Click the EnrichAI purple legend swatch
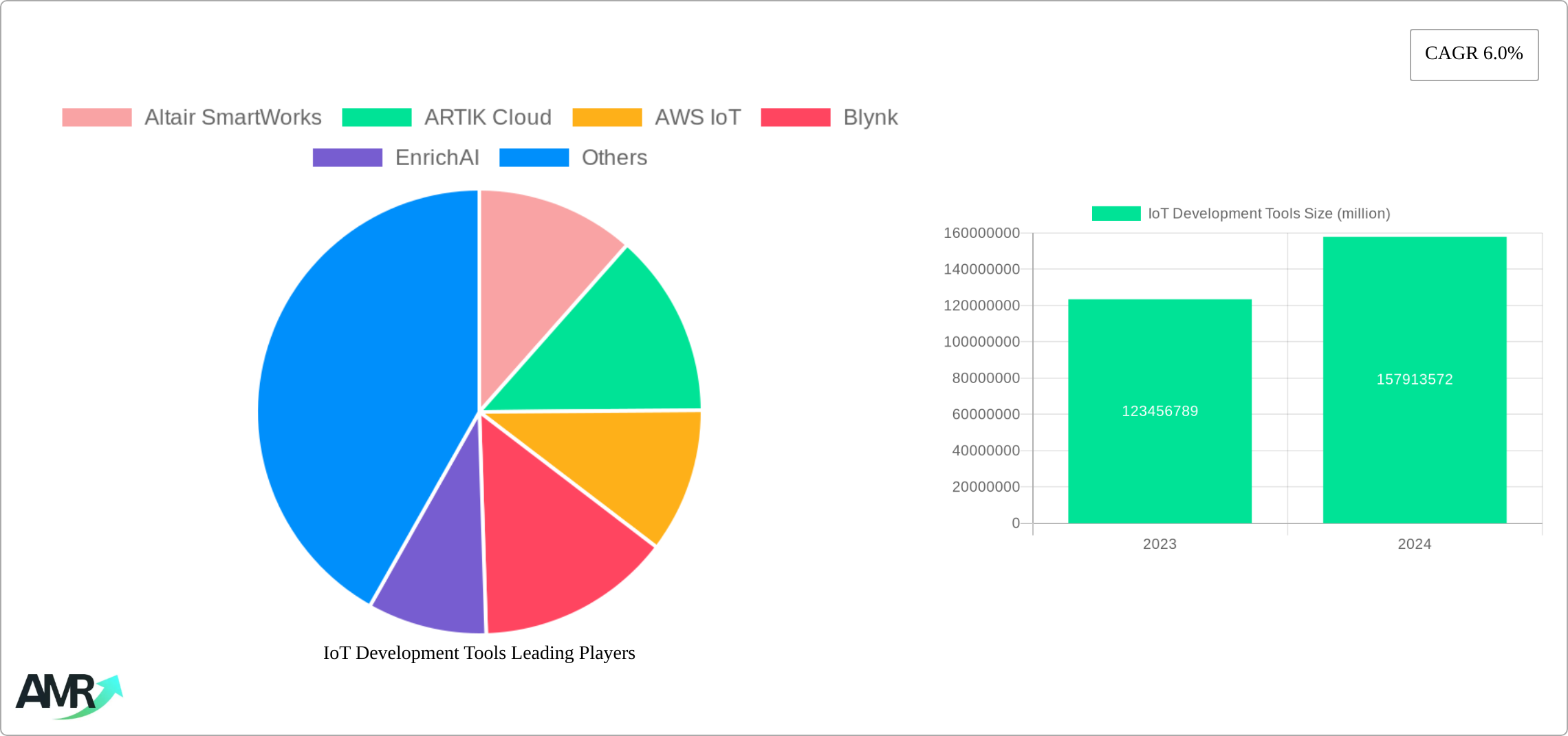Viewport: 1568px width, 736px height. [347, 158]
